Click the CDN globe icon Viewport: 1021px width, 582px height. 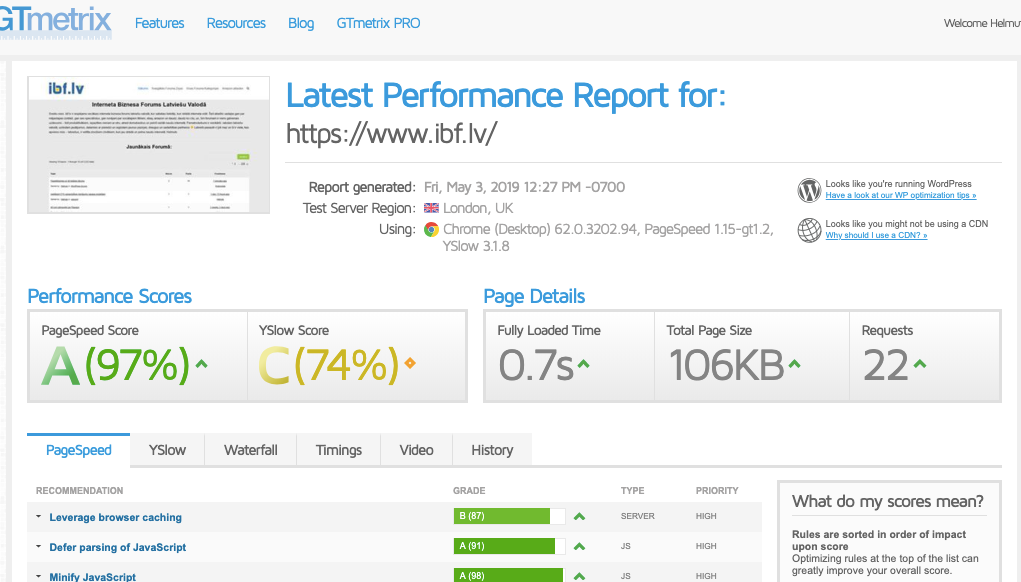tap(809, 230)
